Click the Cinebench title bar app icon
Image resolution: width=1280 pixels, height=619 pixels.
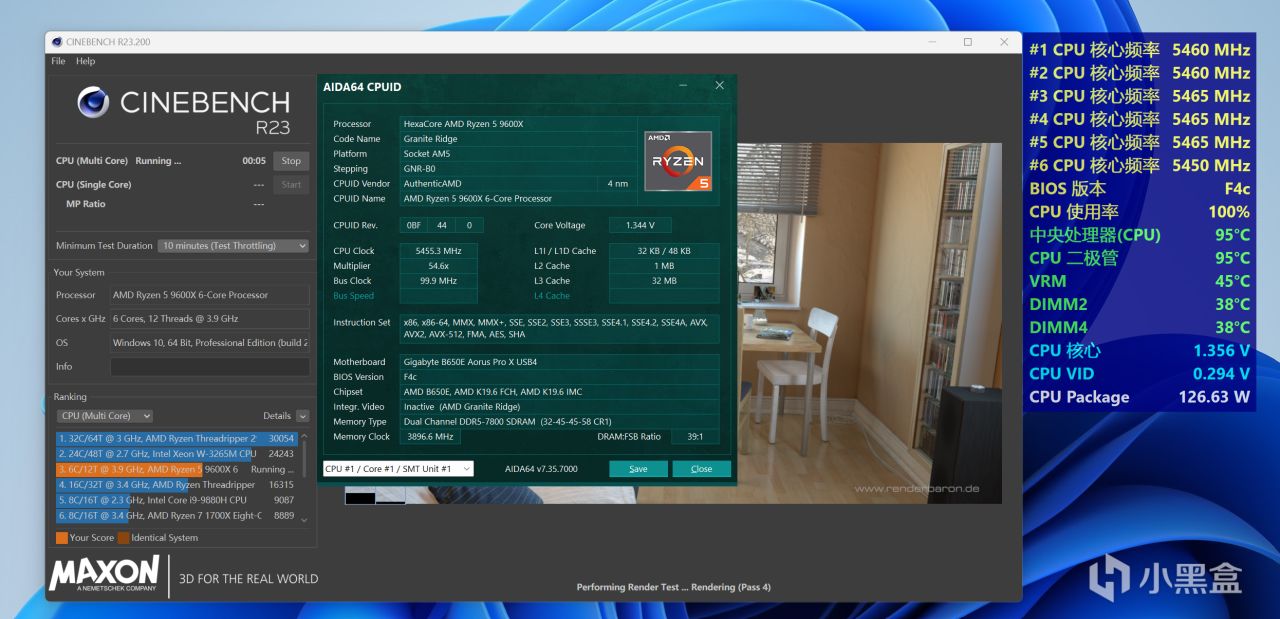(x=57, y=42)
